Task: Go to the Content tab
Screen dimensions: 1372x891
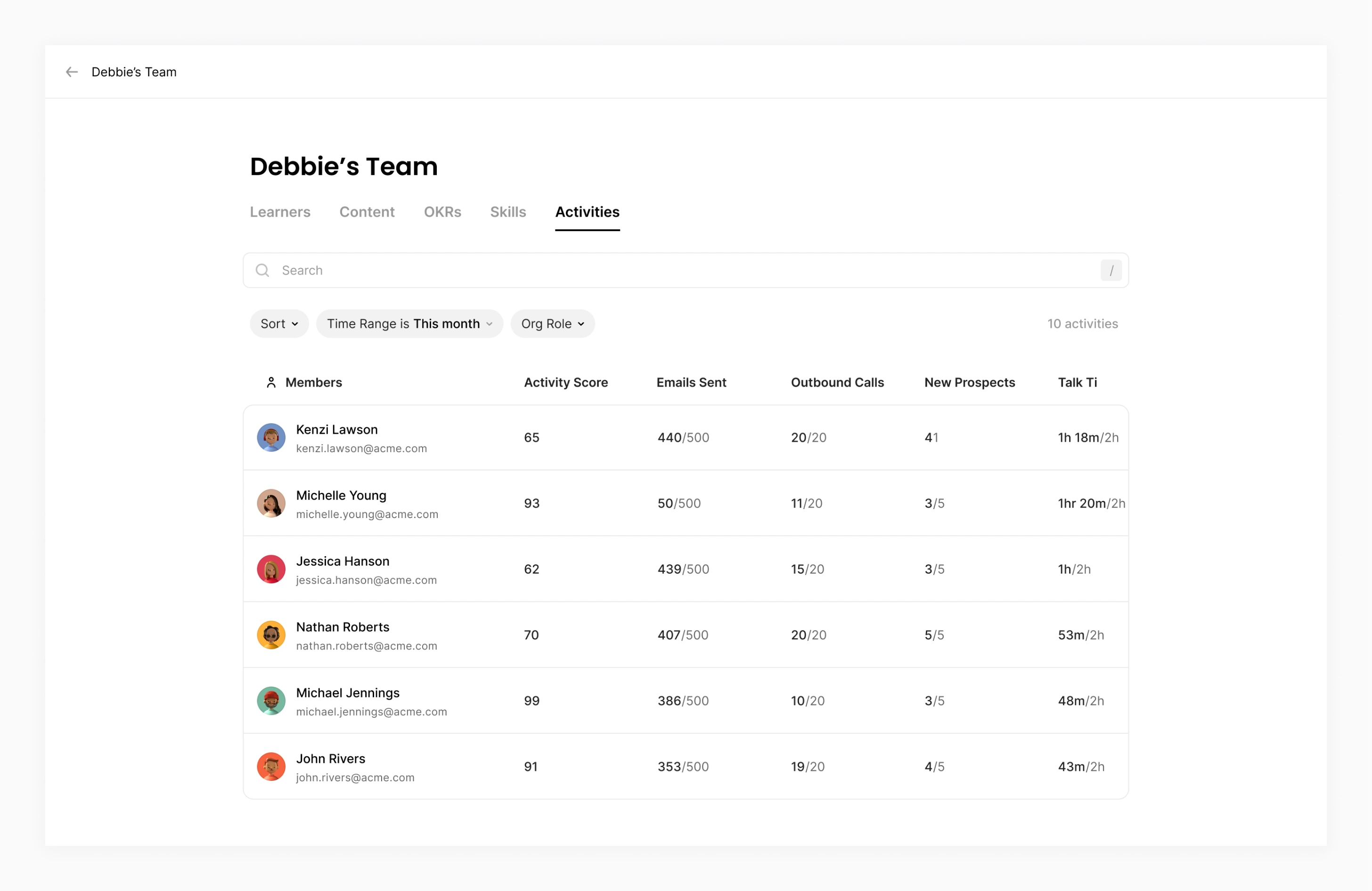Action: pyautogui.click(x=367, y=212)
